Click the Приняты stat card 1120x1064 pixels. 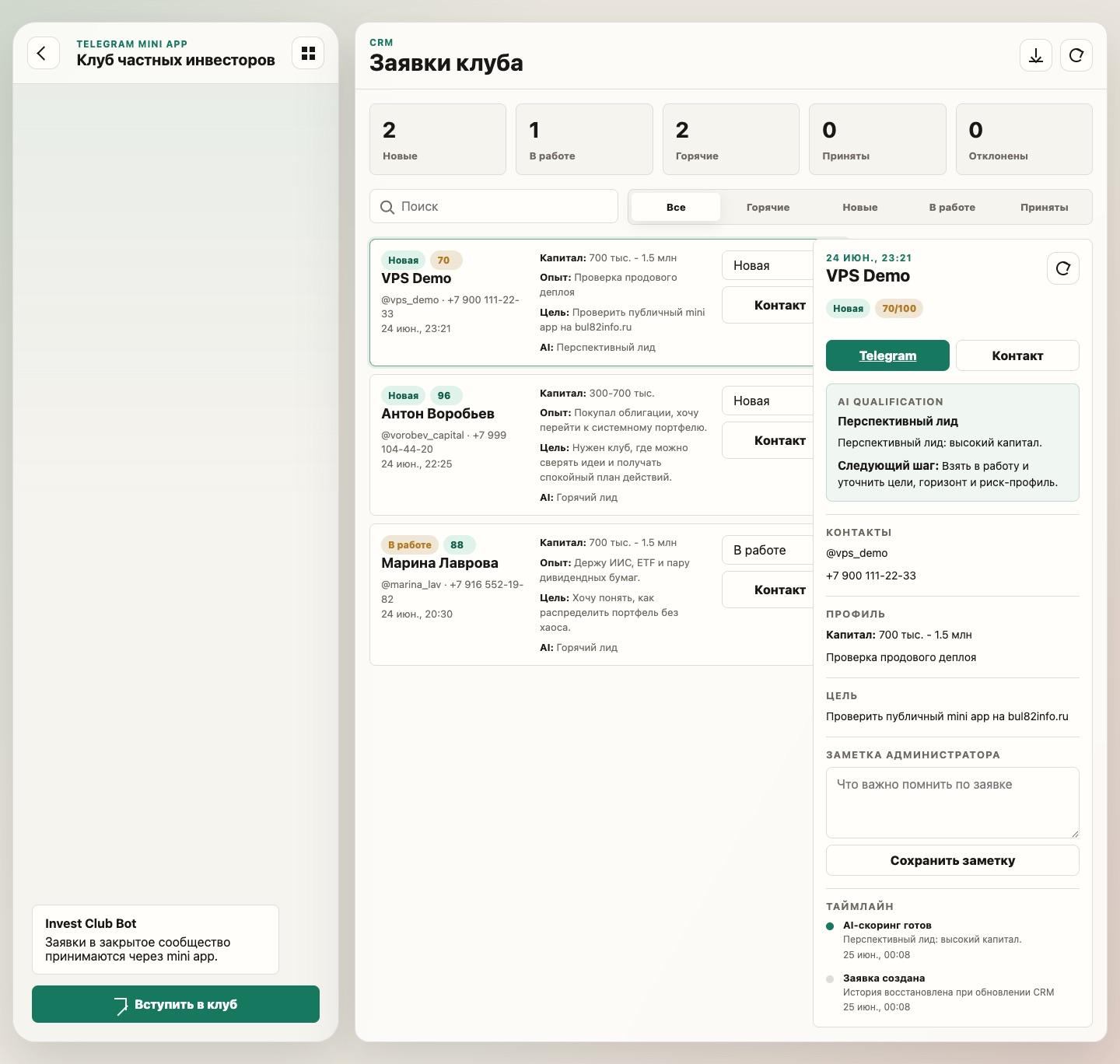pyautogui.click(x=877, y=139)
